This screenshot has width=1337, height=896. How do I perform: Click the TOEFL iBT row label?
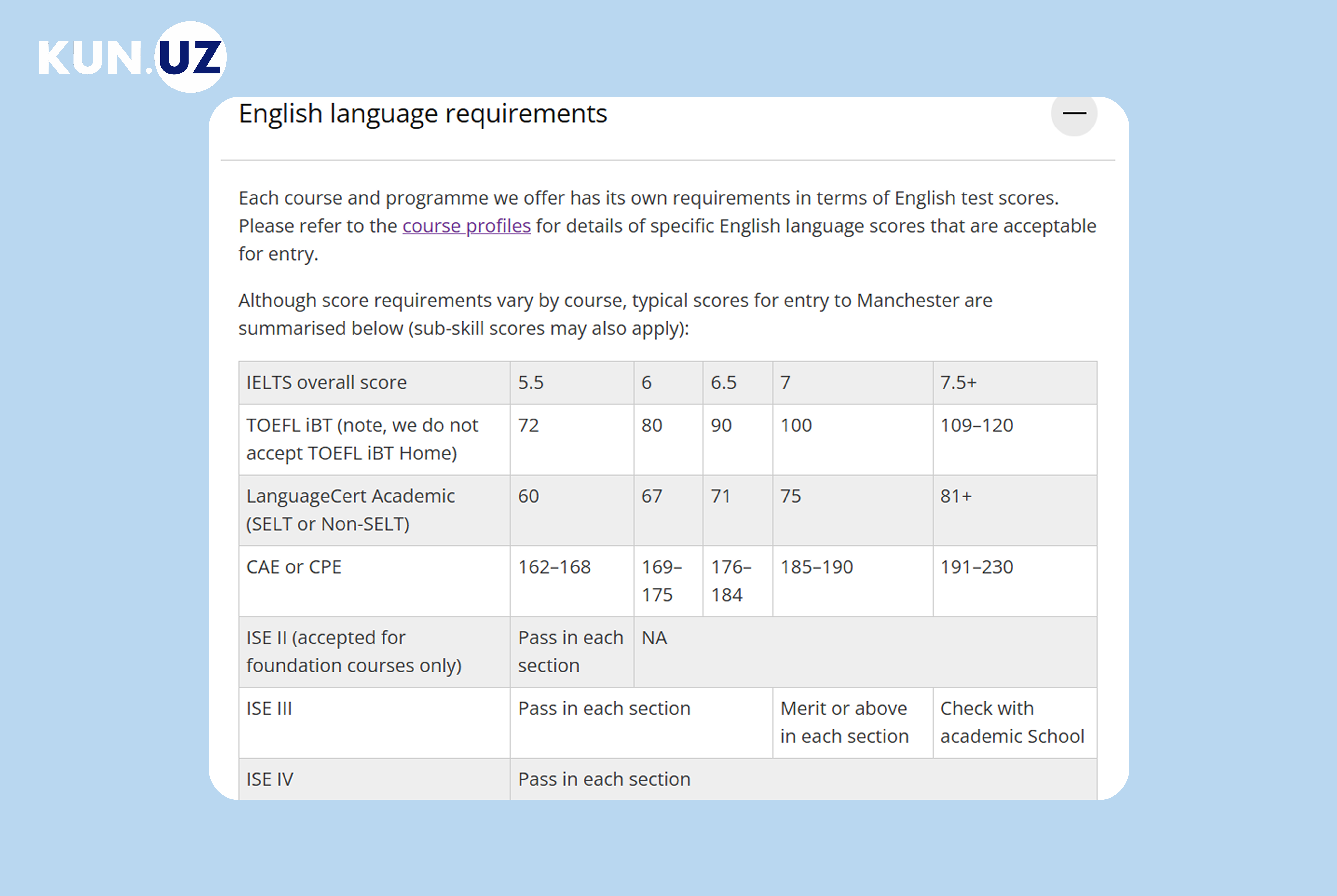tap(362, 439)
